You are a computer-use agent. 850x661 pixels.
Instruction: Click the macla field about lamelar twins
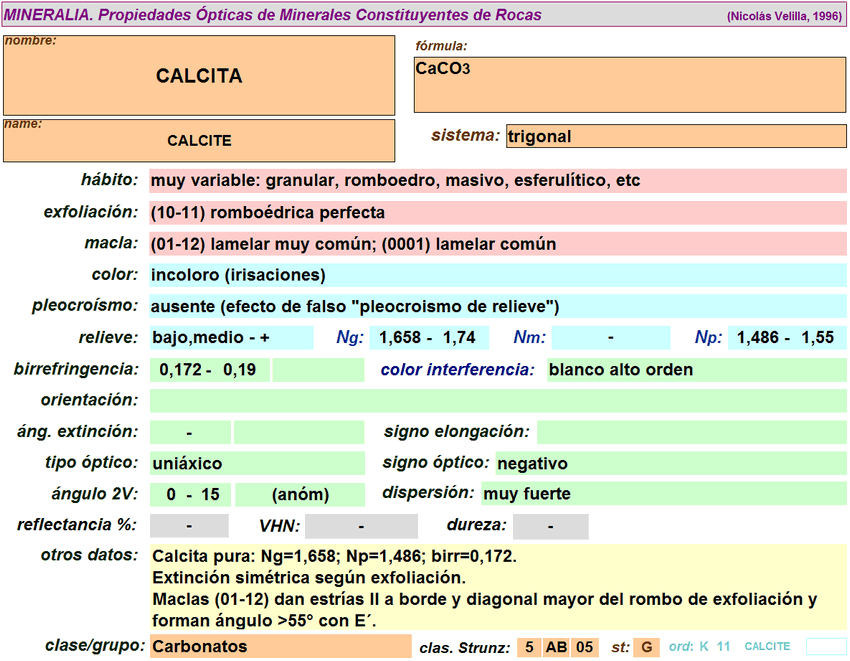pyautogui.click(x=497, y=244)
